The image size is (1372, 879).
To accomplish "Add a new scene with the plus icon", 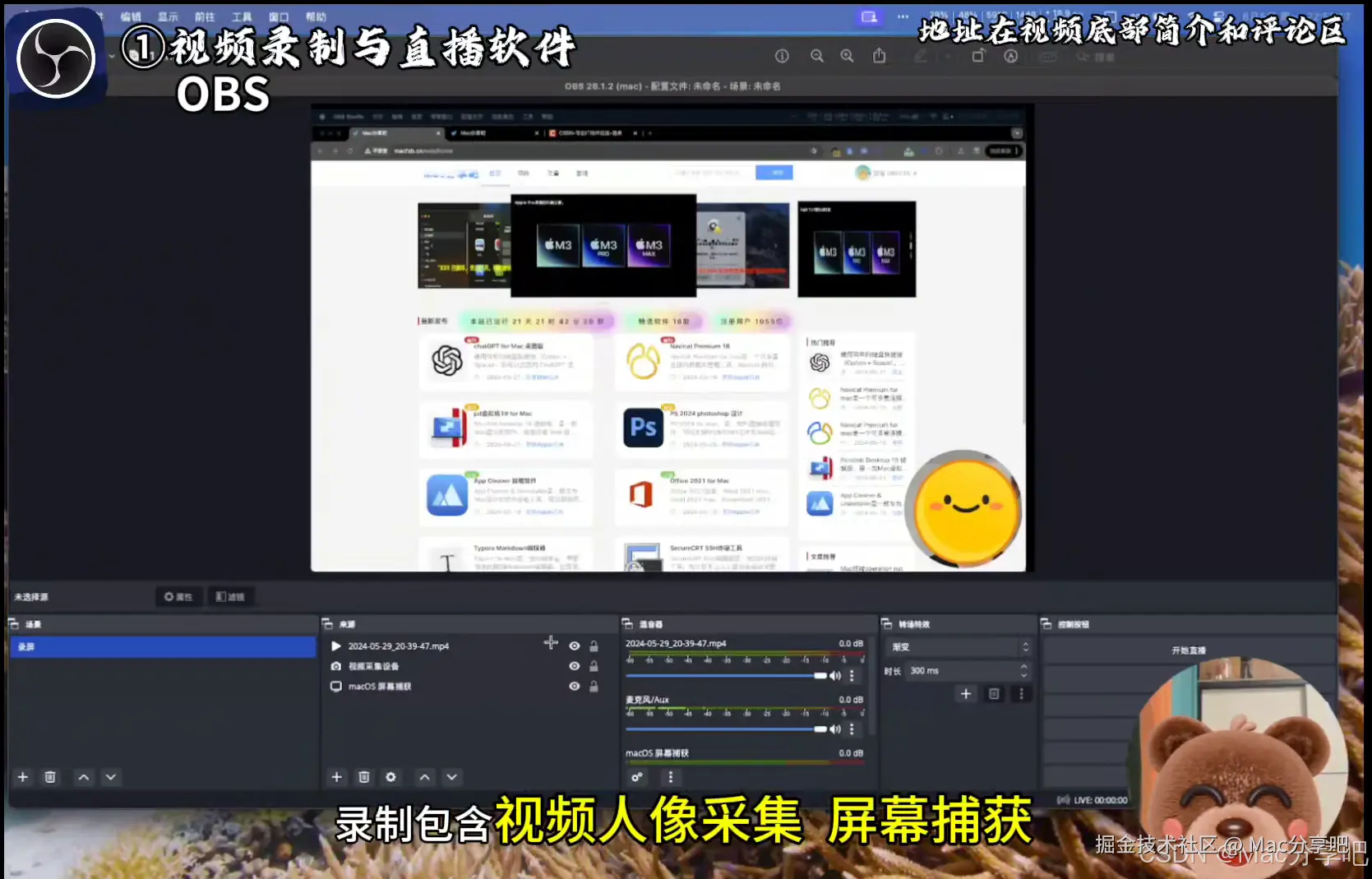I will coord(22,776).
